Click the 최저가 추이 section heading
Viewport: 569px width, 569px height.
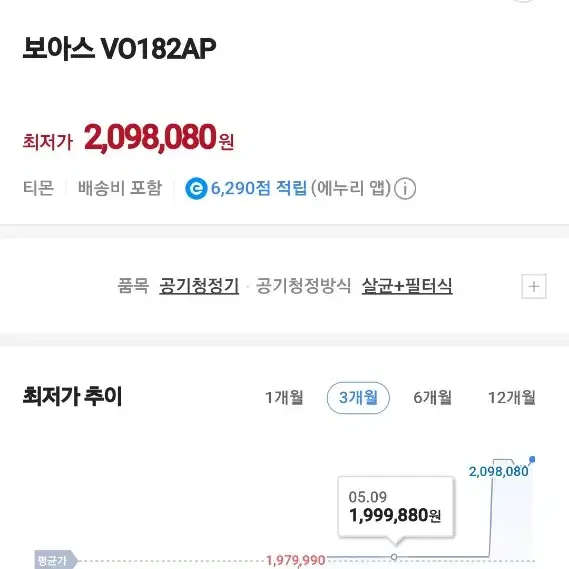73,397
